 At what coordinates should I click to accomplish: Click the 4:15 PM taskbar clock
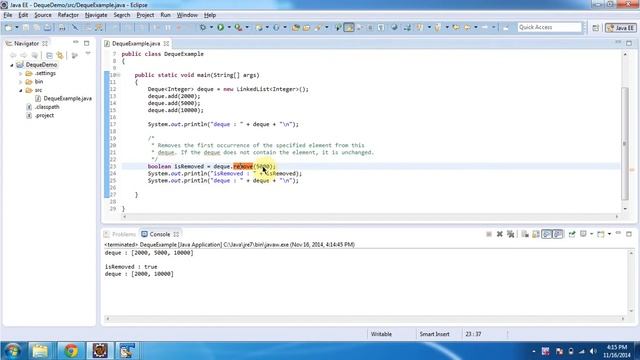coord(617,347)
